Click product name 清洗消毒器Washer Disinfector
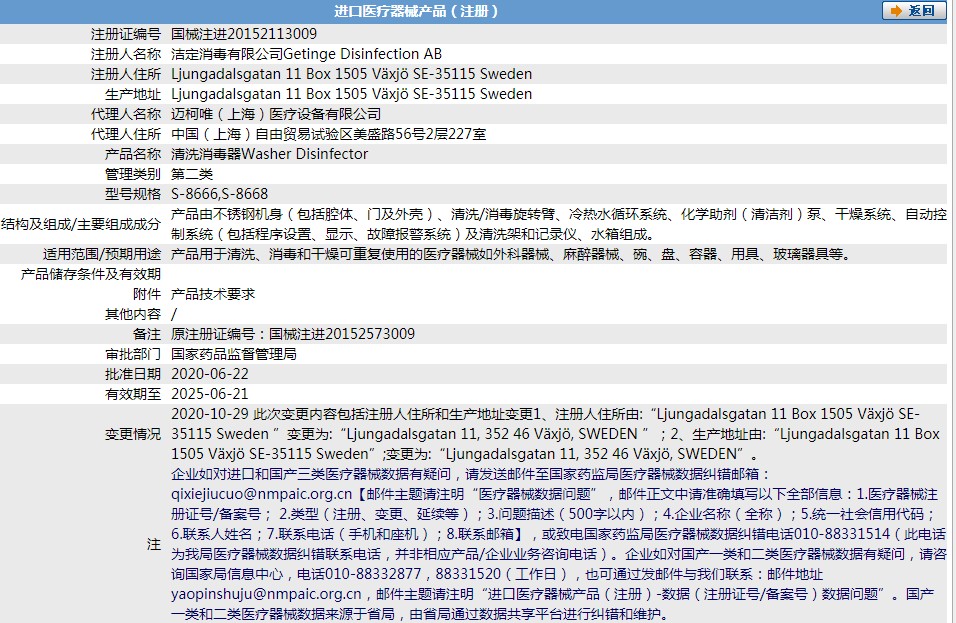The image size is (956, 623). coord(269,154)
